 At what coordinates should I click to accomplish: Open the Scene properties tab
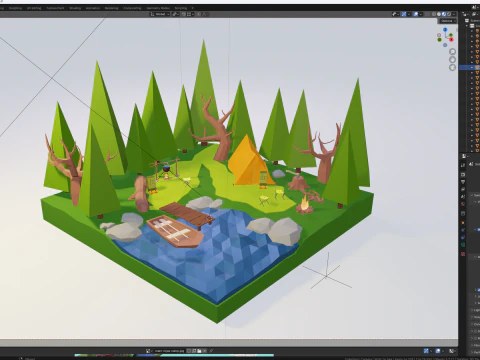tap(463, 196)
